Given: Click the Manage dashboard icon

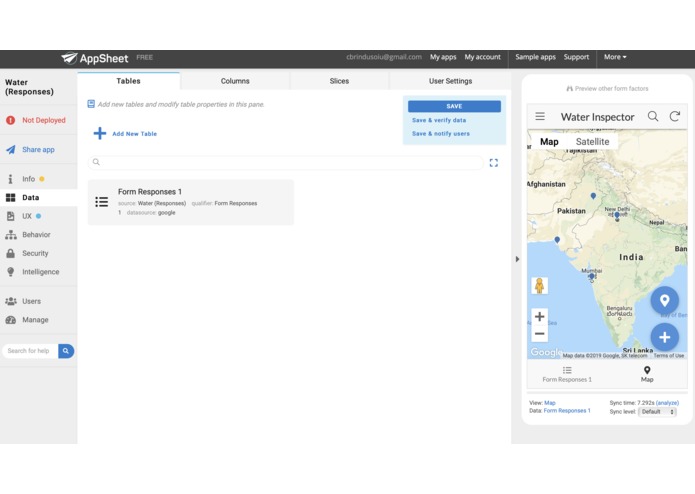Looking at the screenshot, I should coord(11,320).
